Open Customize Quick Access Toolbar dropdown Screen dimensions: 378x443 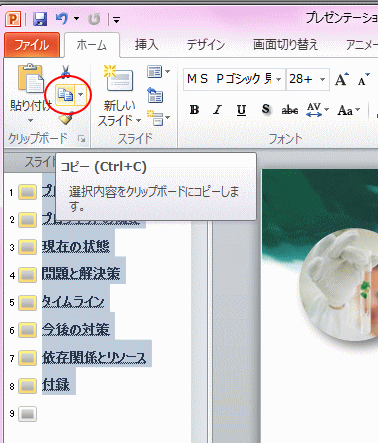click(116, 20)
